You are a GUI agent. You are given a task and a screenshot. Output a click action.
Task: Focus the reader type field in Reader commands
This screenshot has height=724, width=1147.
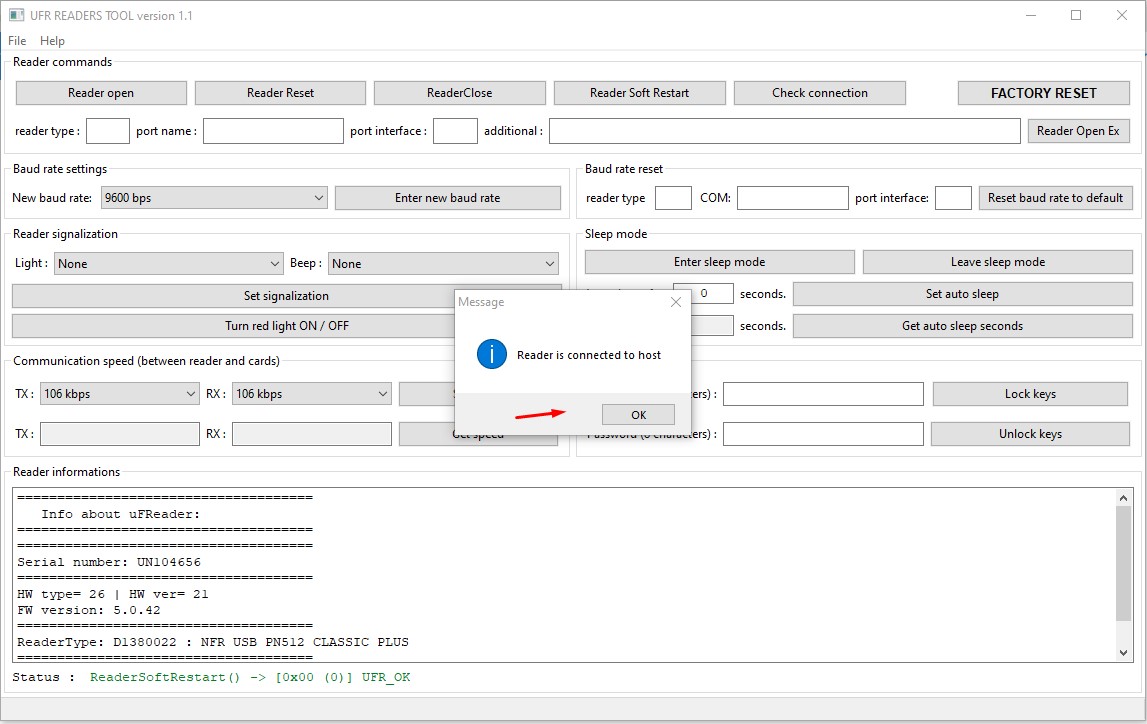coord(108,131)
